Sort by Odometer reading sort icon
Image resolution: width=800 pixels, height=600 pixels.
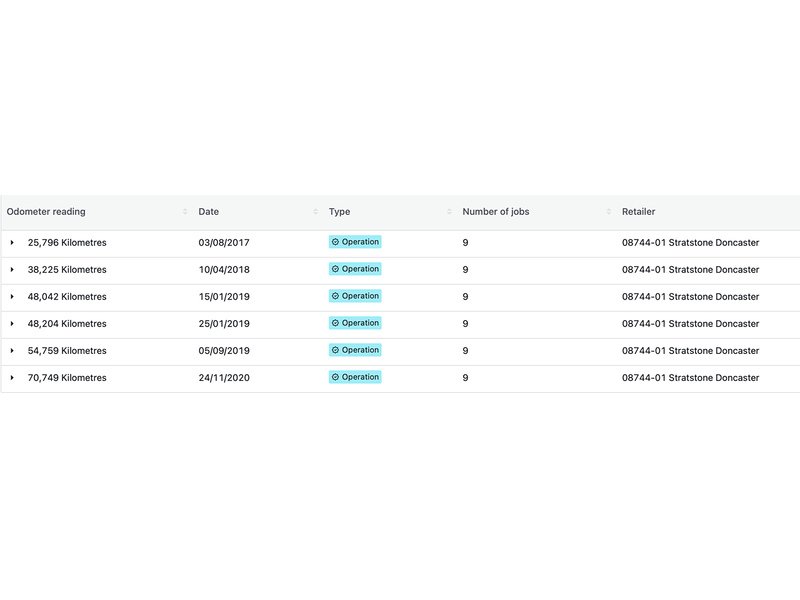tap(185, 212)
